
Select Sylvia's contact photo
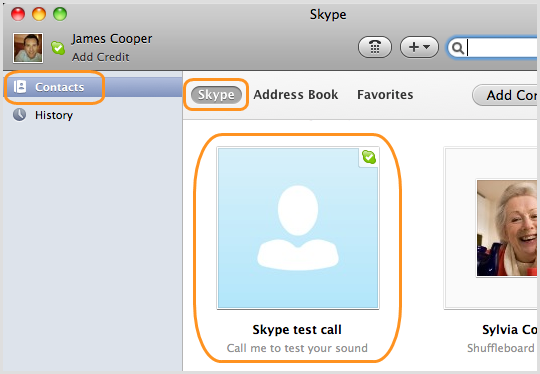click(x=507, y=228)
